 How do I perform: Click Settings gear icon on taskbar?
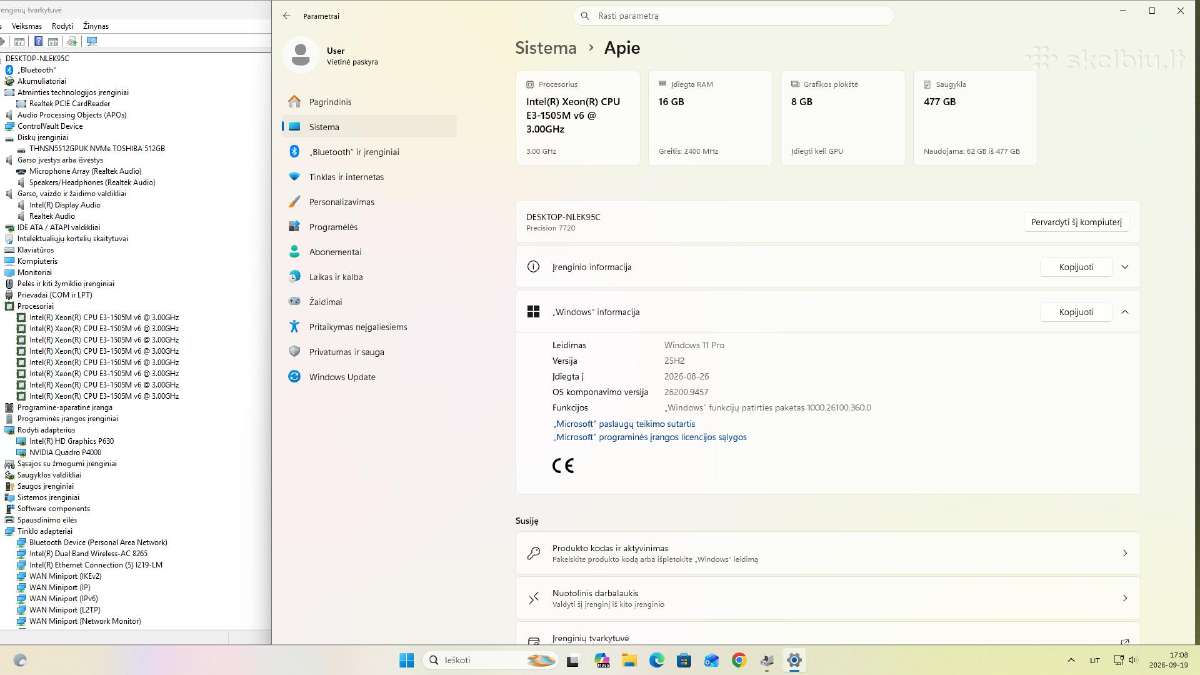click(794, 660)
